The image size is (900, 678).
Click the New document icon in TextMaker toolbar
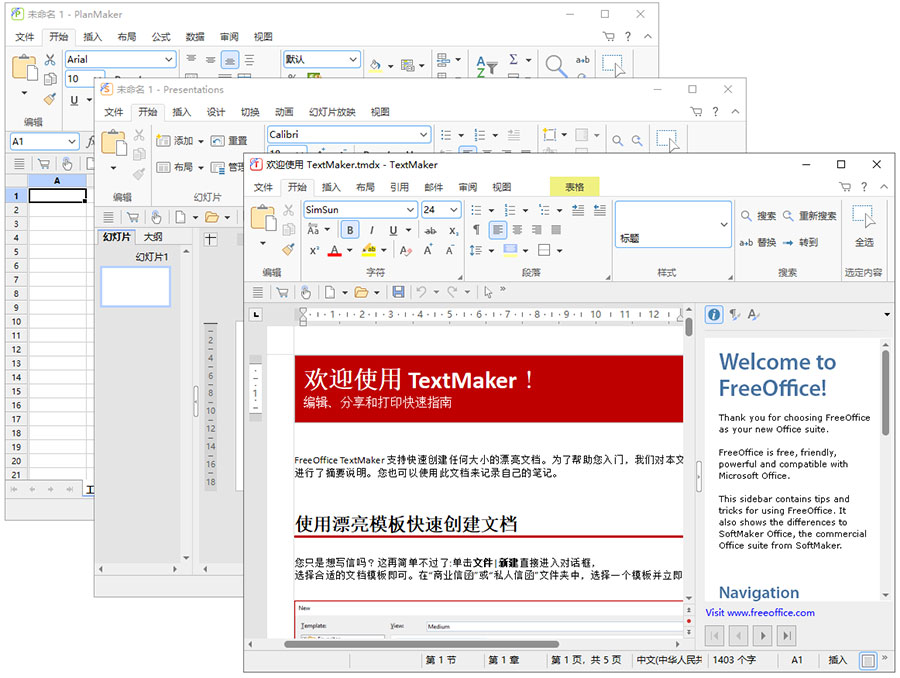330,292
